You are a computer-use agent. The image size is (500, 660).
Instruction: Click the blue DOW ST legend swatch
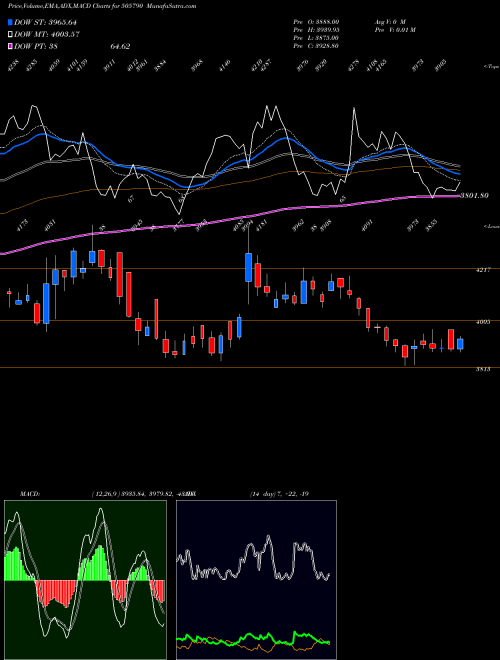pyautogui.click(x=10, y=22)
